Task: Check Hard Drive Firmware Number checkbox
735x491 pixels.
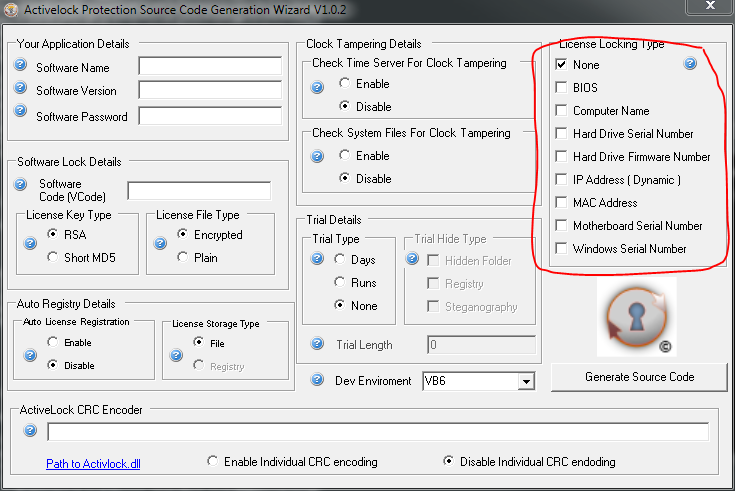Action: pyautogui.click(x=561, y=156)
